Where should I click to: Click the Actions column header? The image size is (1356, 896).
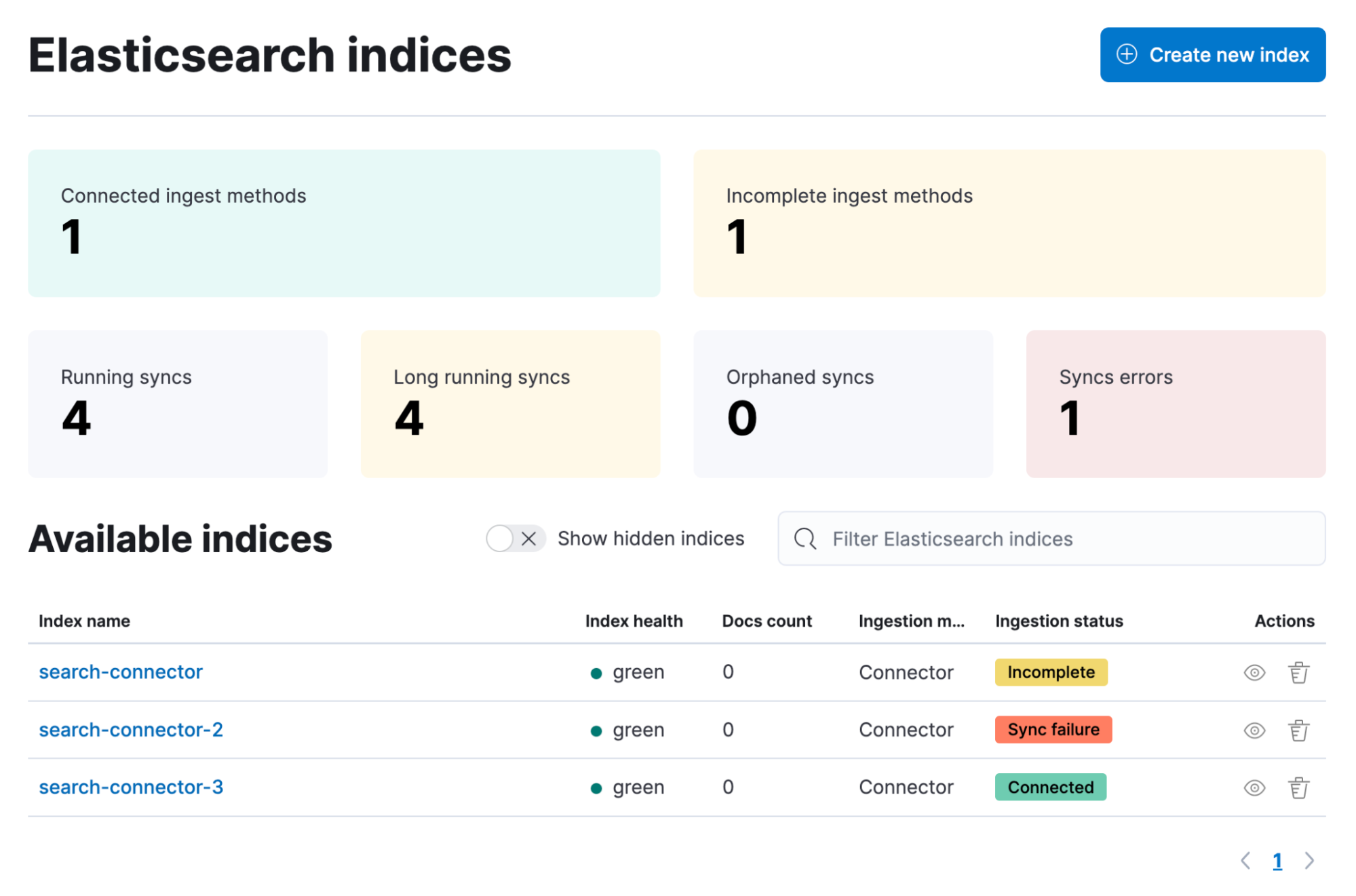pos(1284,621)
